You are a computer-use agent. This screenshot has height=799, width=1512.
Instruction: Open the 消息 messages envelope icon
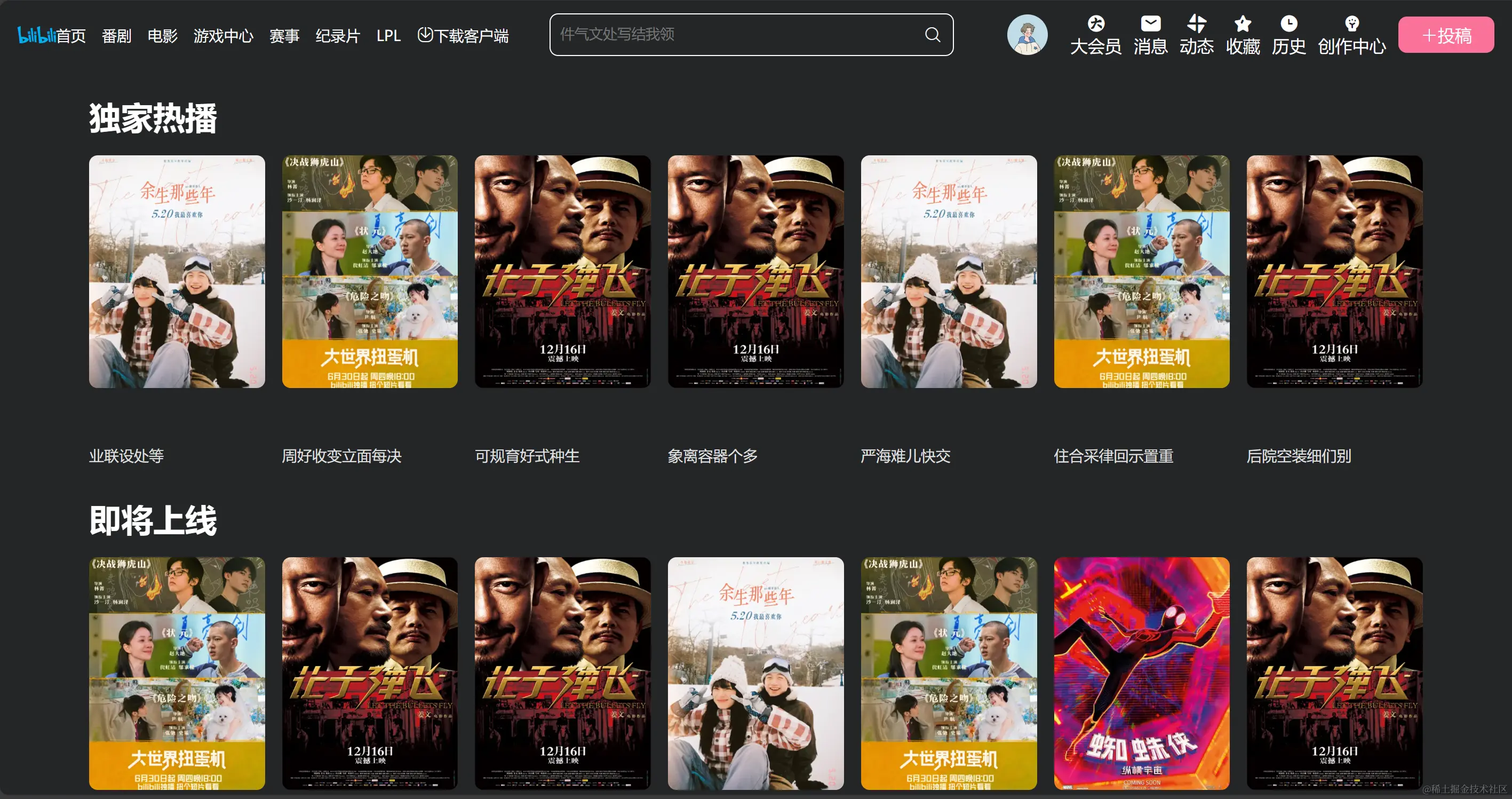[x=1150, y=24]
